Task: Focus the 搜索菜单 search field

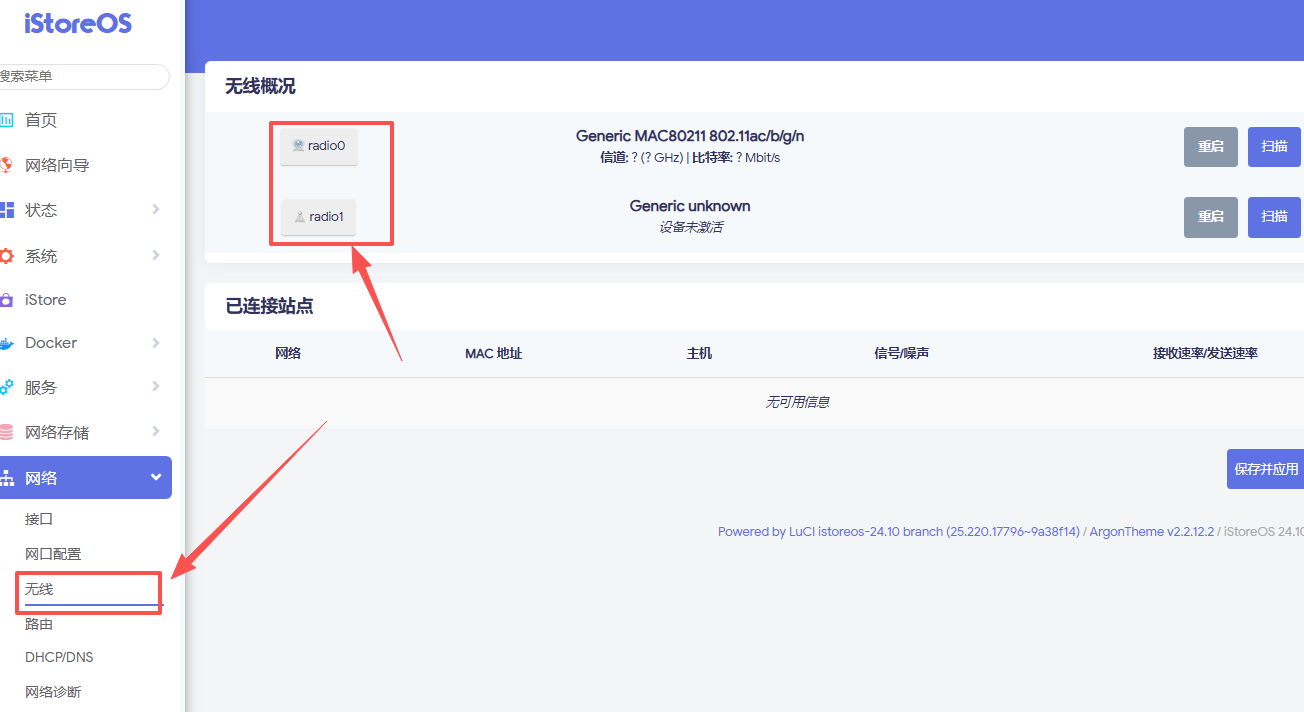Action: click(82, 76)
